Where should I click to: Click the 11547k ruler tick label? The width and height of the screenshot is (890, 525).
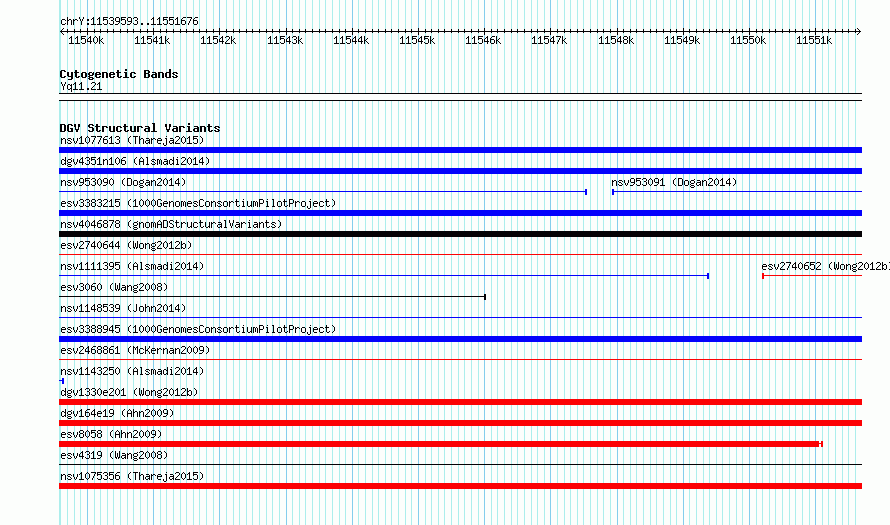(x=549, y=40)
